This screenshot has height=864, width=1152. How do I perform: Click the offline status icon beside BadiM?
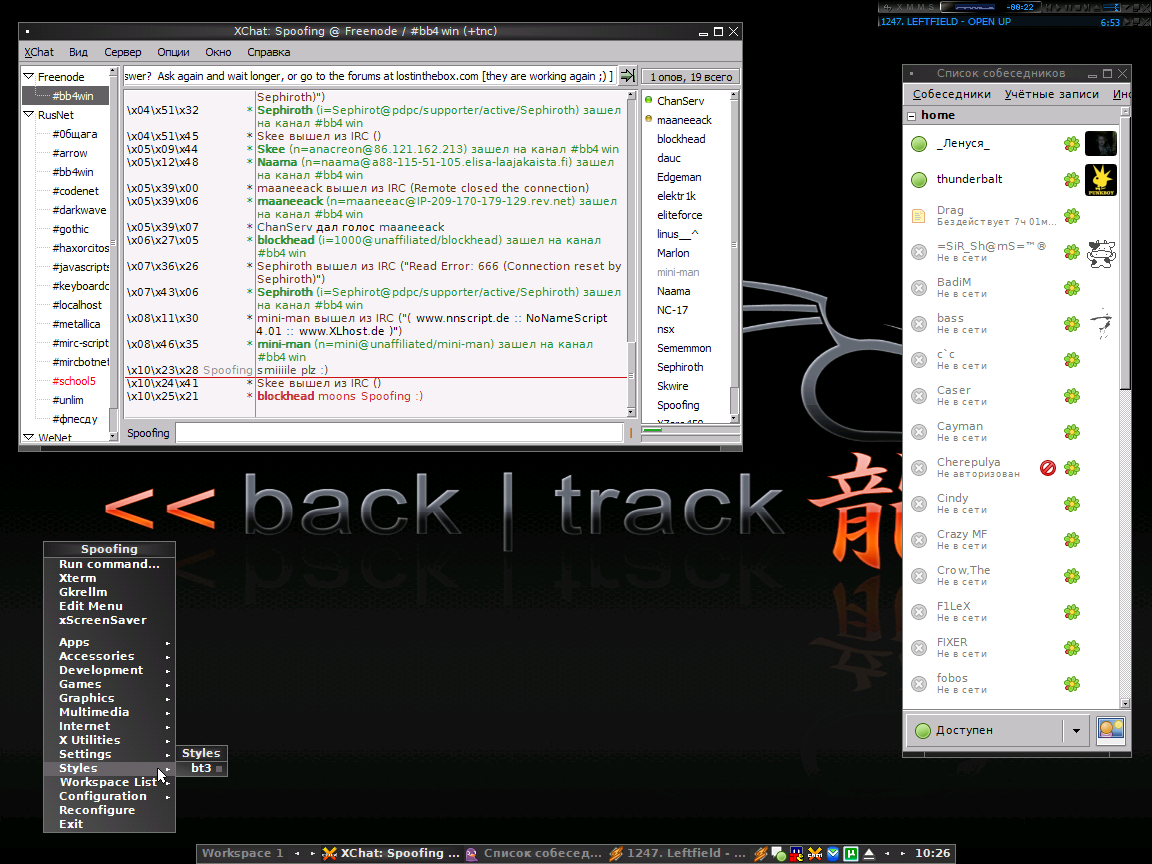pyautogui.click(x=919, y=288)
